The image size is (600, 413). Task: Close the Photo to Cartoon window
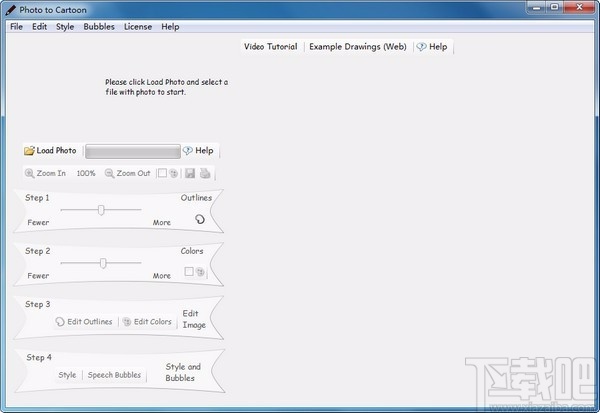(x=579, y=7)
